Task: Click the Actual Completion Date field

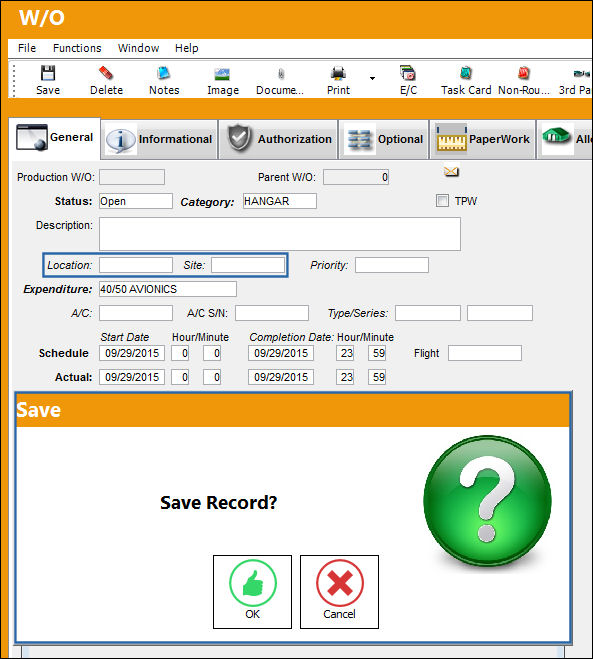Action: click(x=281, y=377)
